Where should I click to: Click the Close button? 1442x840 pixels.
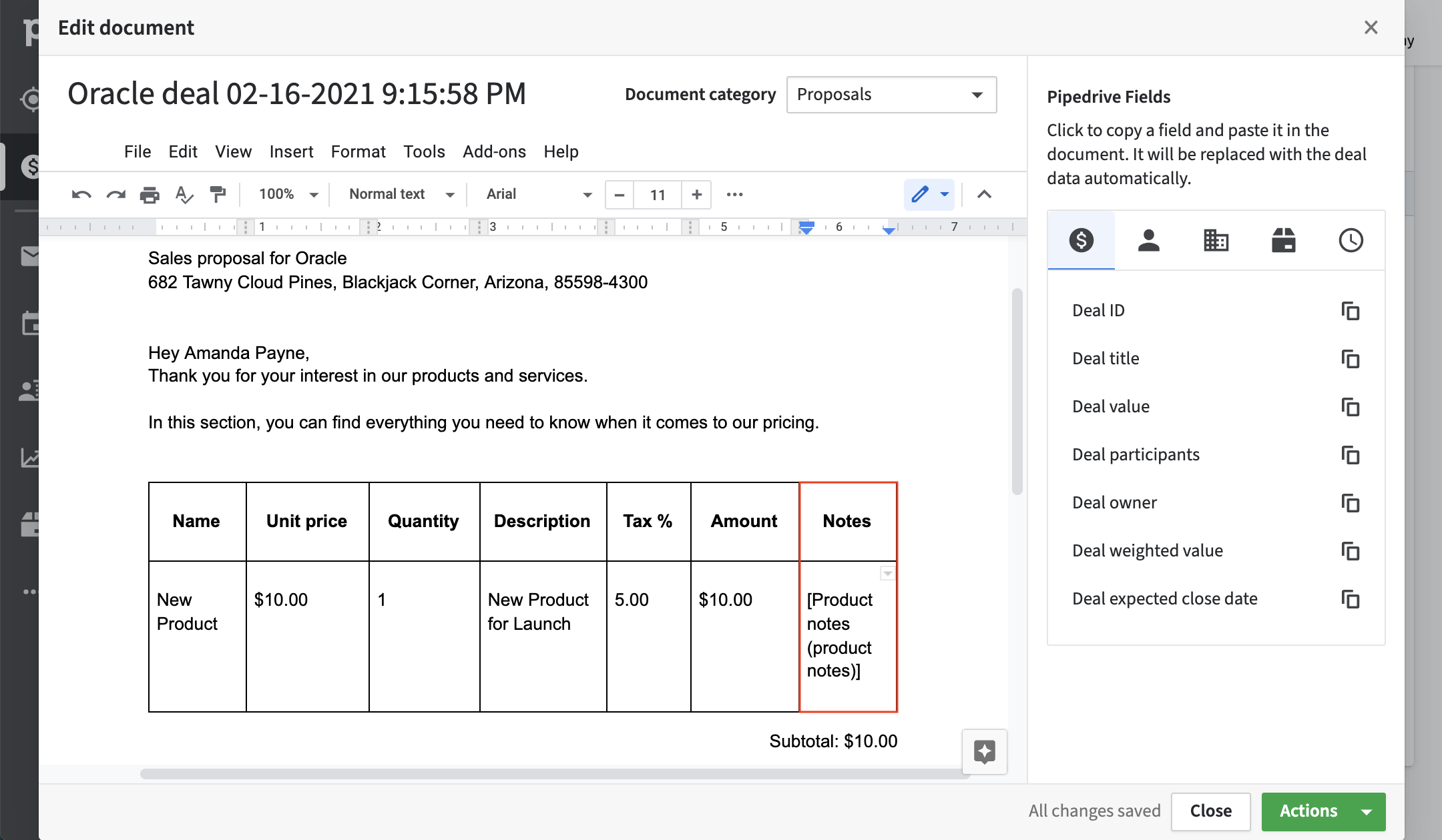click(1210, 811)
